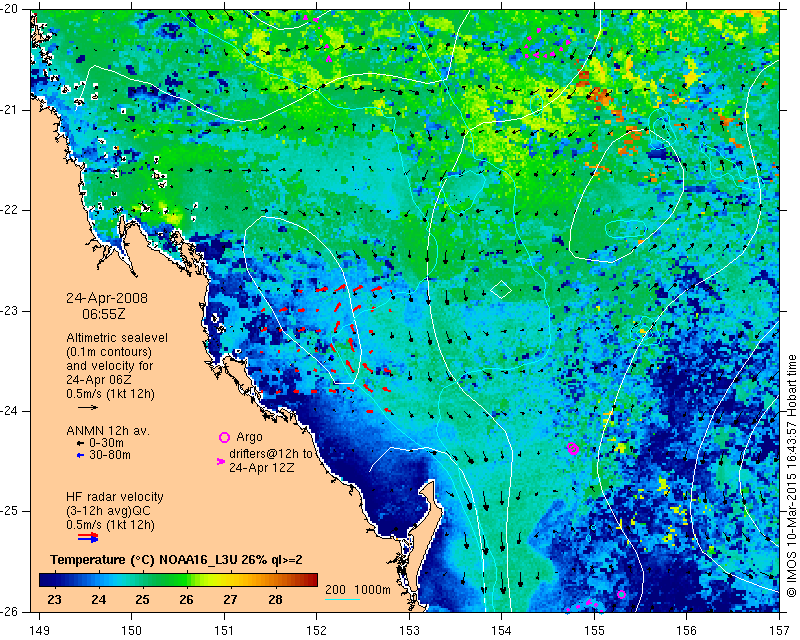Click the longitude axis label 157

(780, 631)
